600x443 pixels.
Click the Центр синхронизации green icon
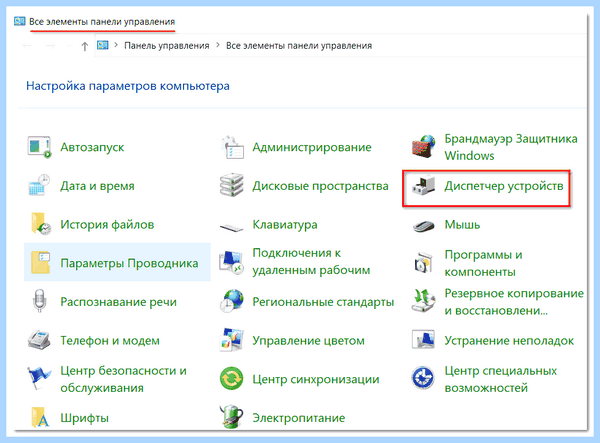(232, 379)
